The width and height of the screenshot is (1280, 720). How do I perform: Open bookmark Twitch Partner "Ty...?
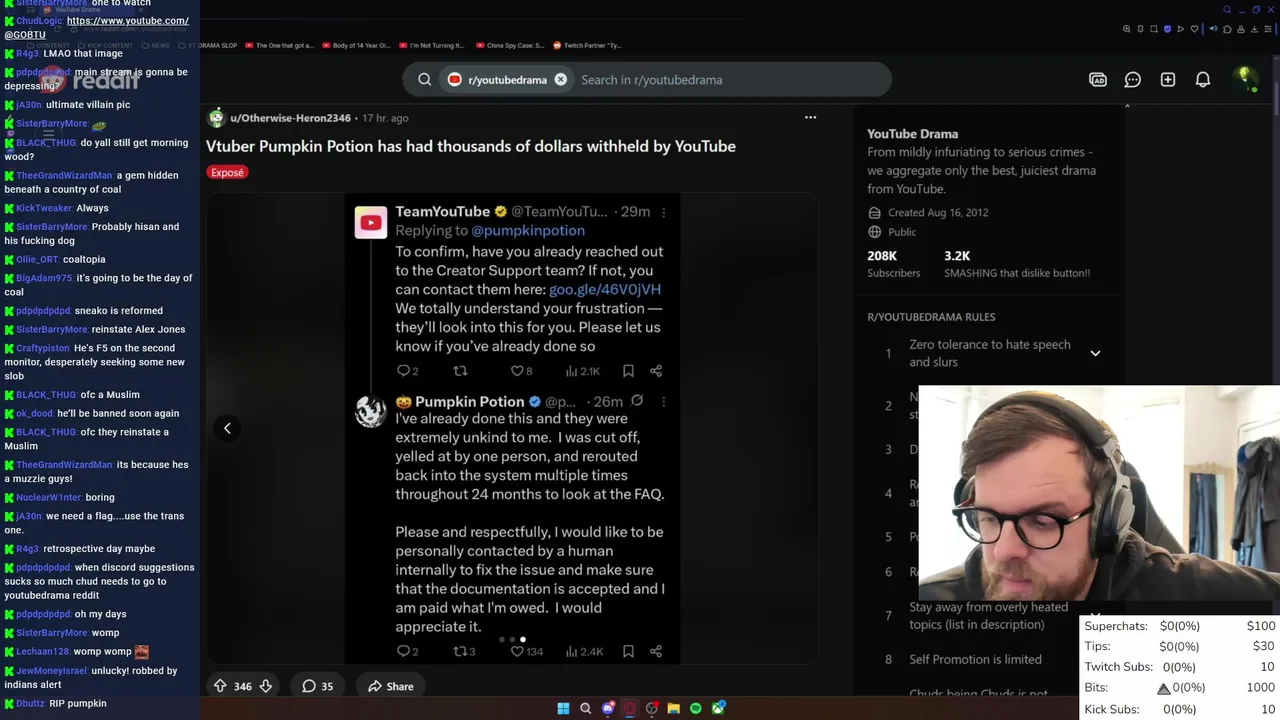click(587, 46)
